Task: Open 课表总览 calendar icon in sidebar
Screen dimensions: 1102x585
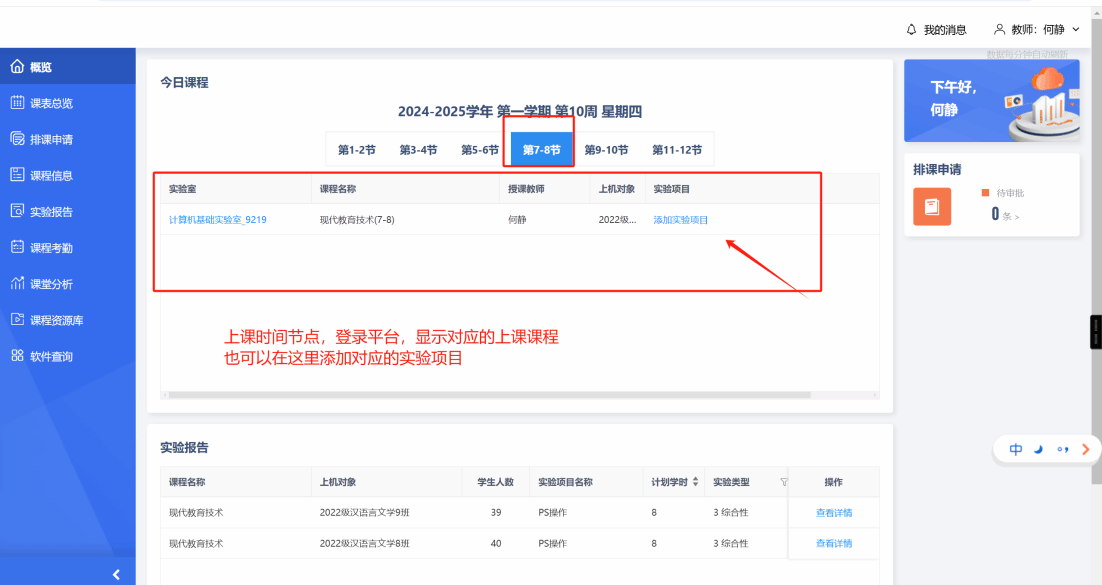Action: [17, 103]
